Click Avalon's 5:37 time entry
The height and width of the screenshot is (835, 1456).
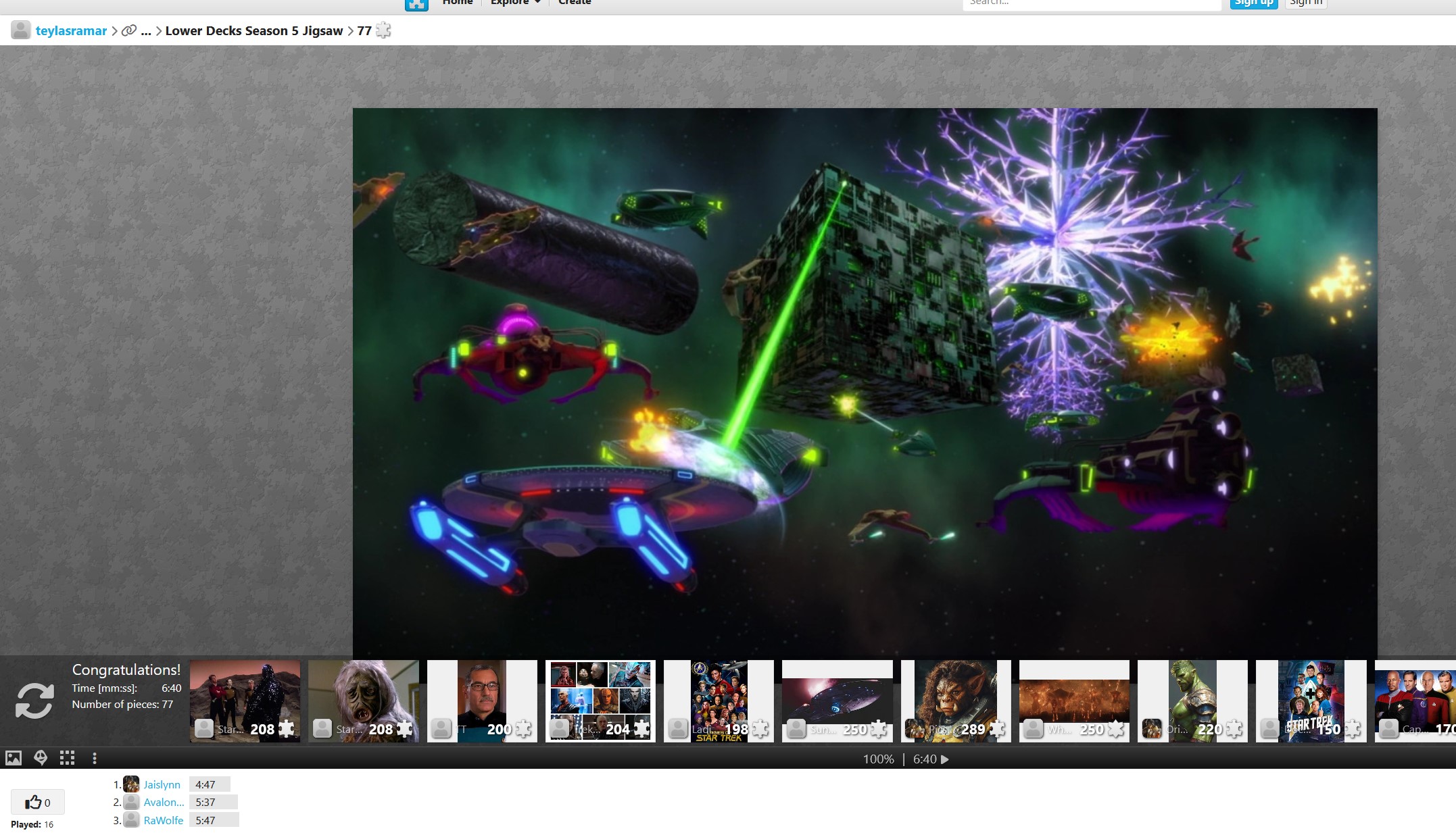click(x=213, y=802)
